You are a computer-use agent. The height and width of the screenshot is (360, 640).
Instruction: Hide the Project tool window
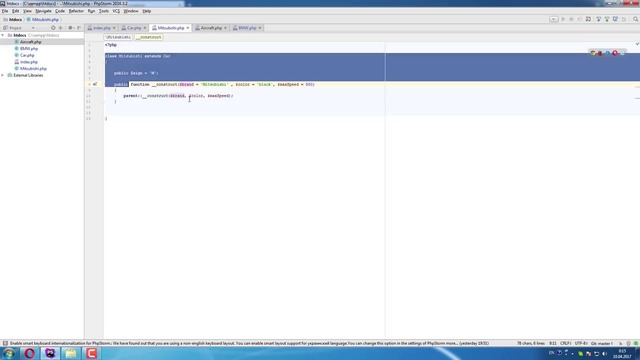79,28
